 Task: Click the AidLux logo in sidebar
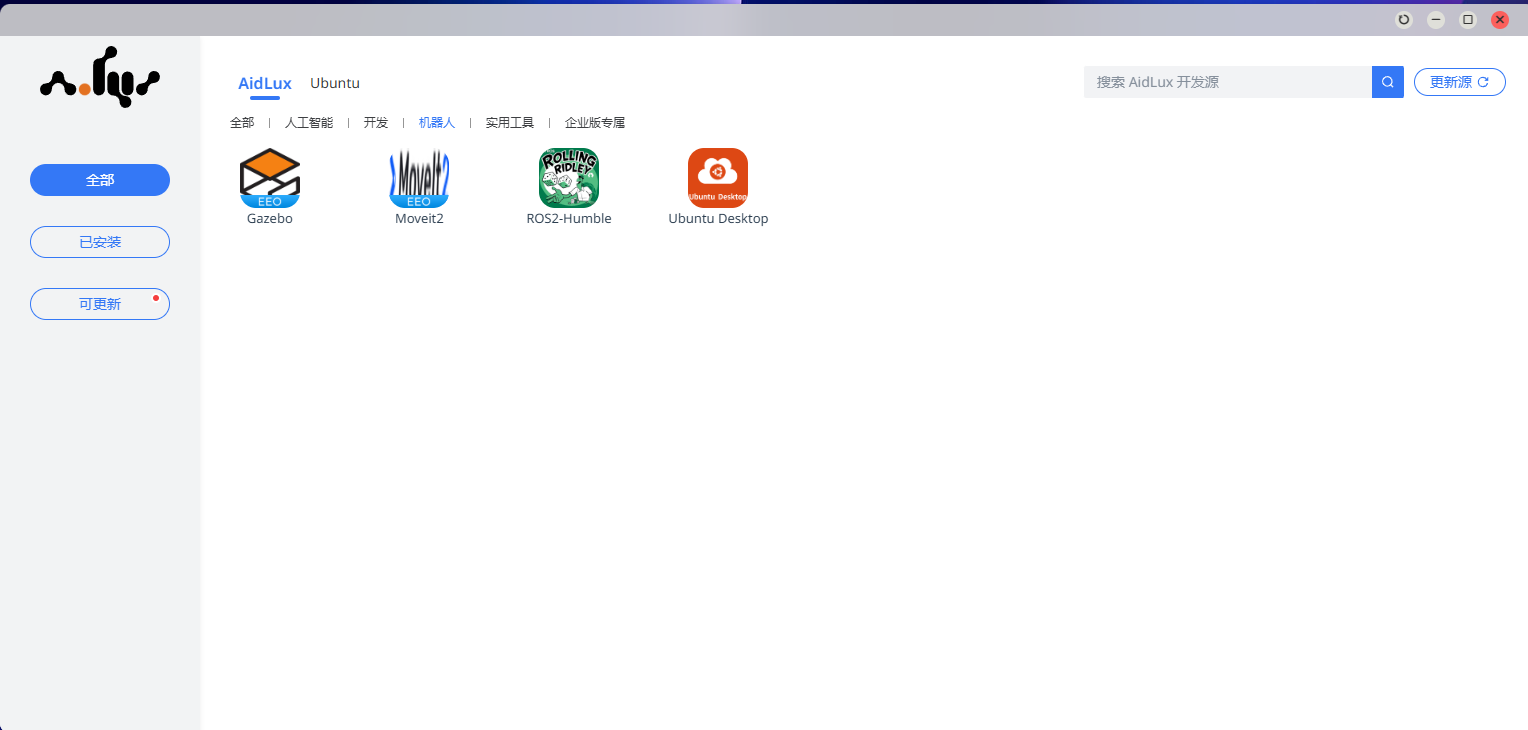coord(100,77)
